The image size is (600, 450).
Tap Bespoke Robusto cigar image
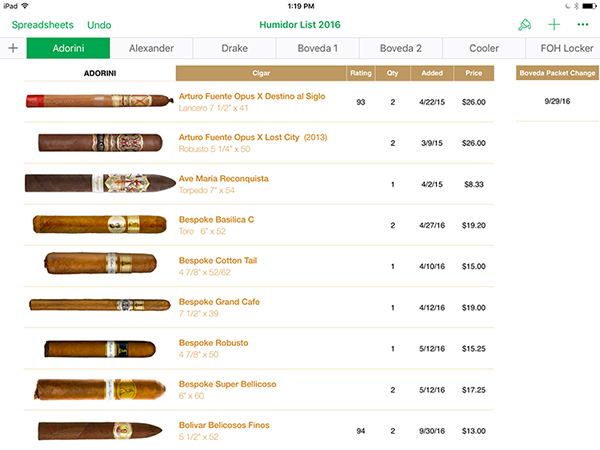100,349
